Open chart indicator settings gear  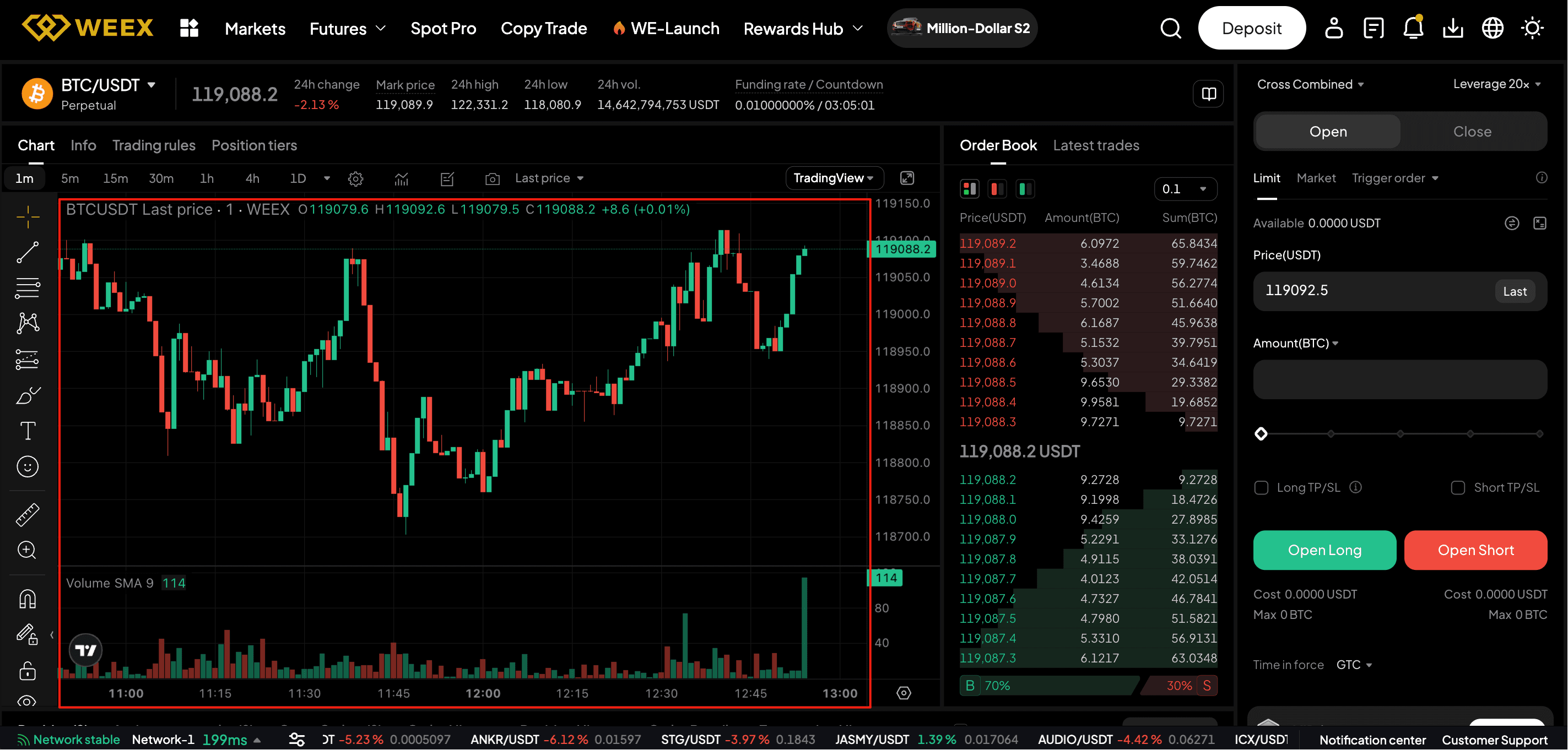tap(355, 178)
